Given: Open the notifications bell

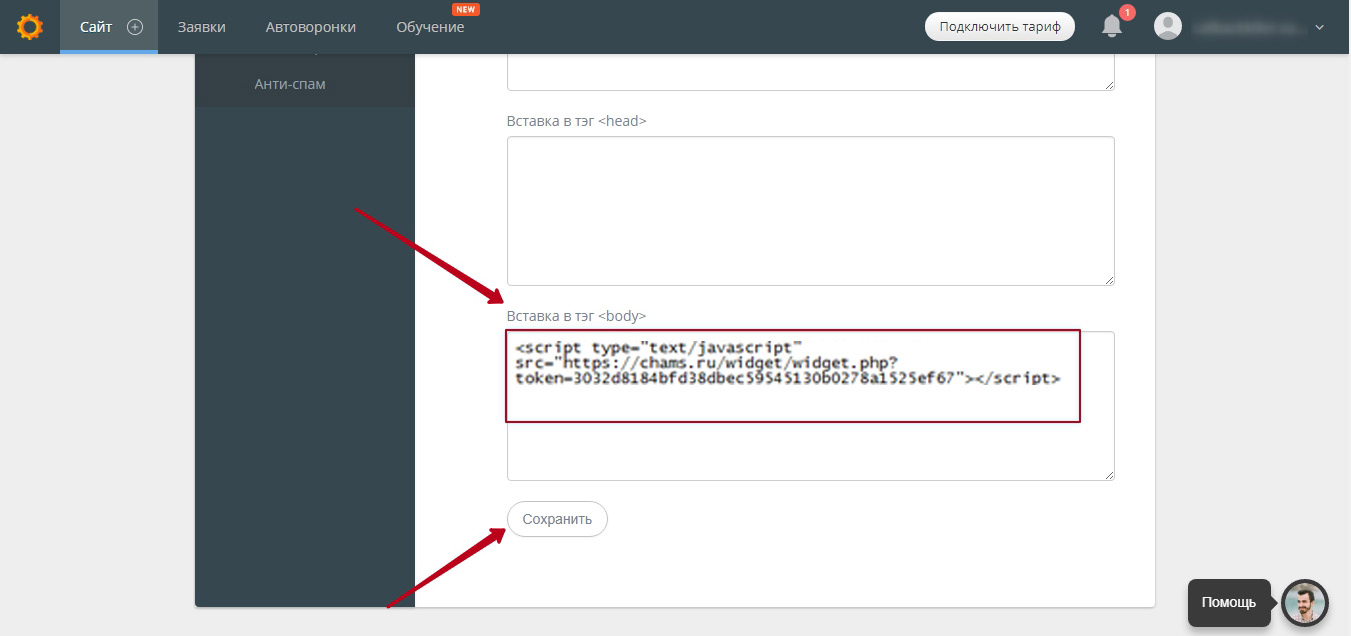Looking at the screenshot, I should coord(1112,27).
